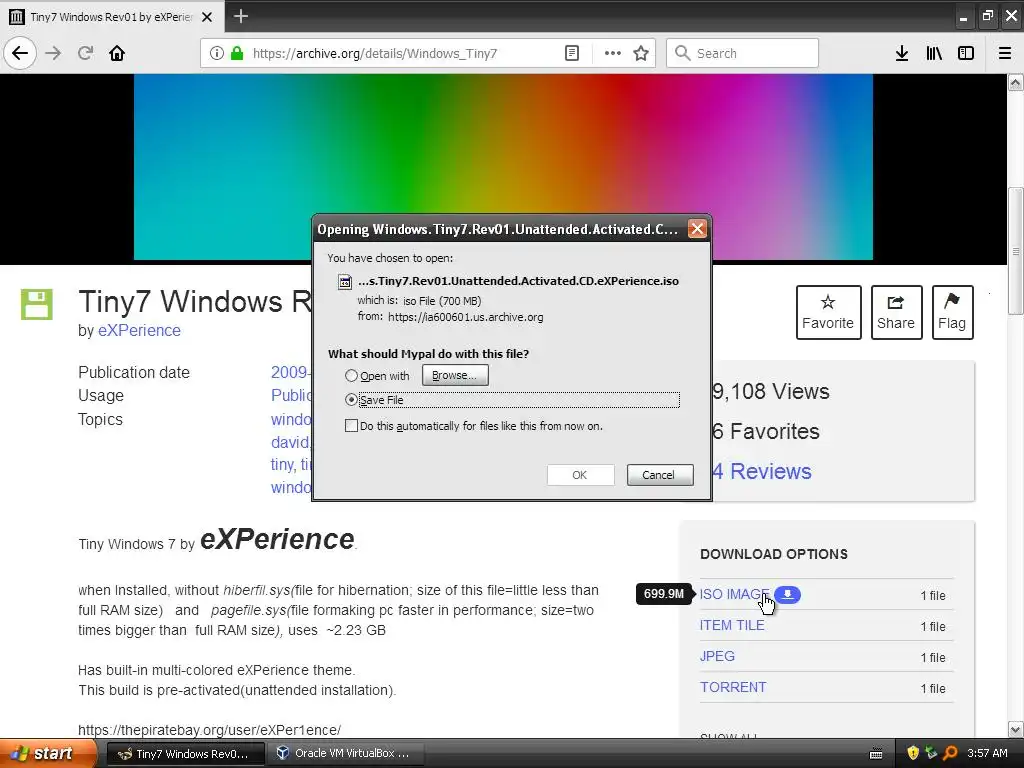Click the vertical scrollbar thumb
This screenshot has width=1024, height=768.
pos(1016,251)
